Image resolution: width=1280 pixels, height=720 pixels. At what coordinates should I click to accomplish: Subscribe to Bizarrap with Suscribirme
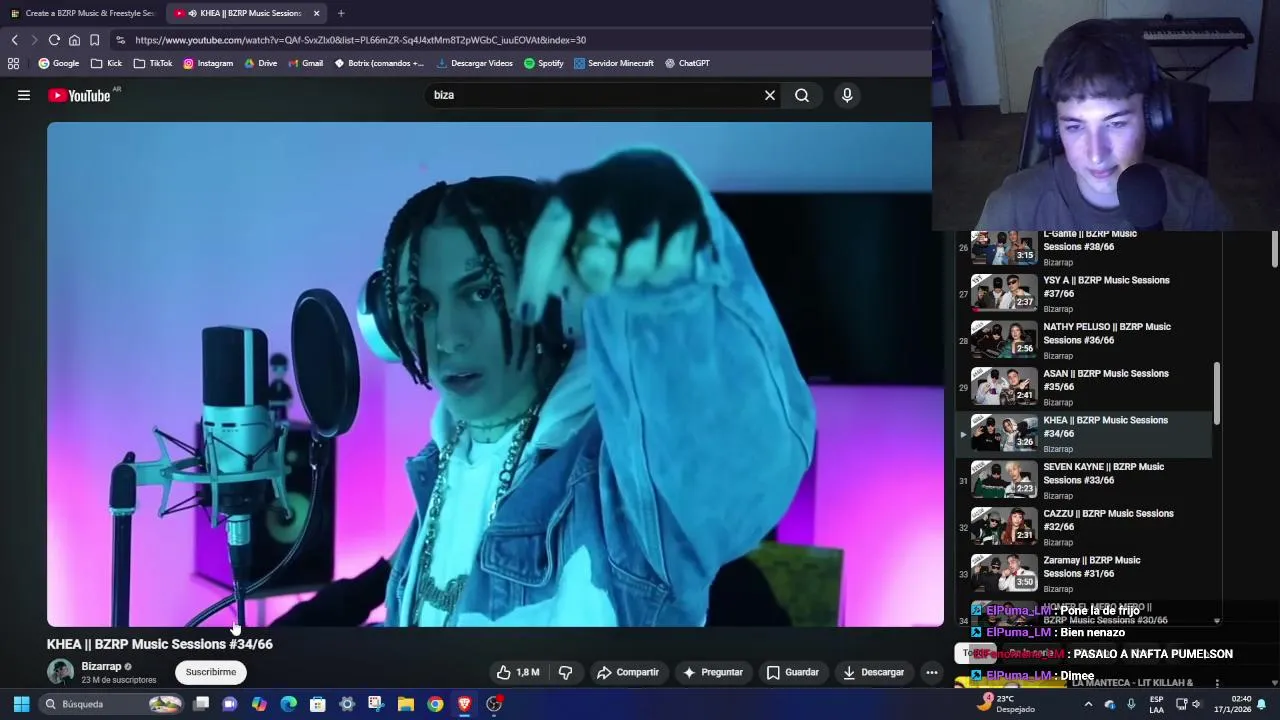point(210,672)
